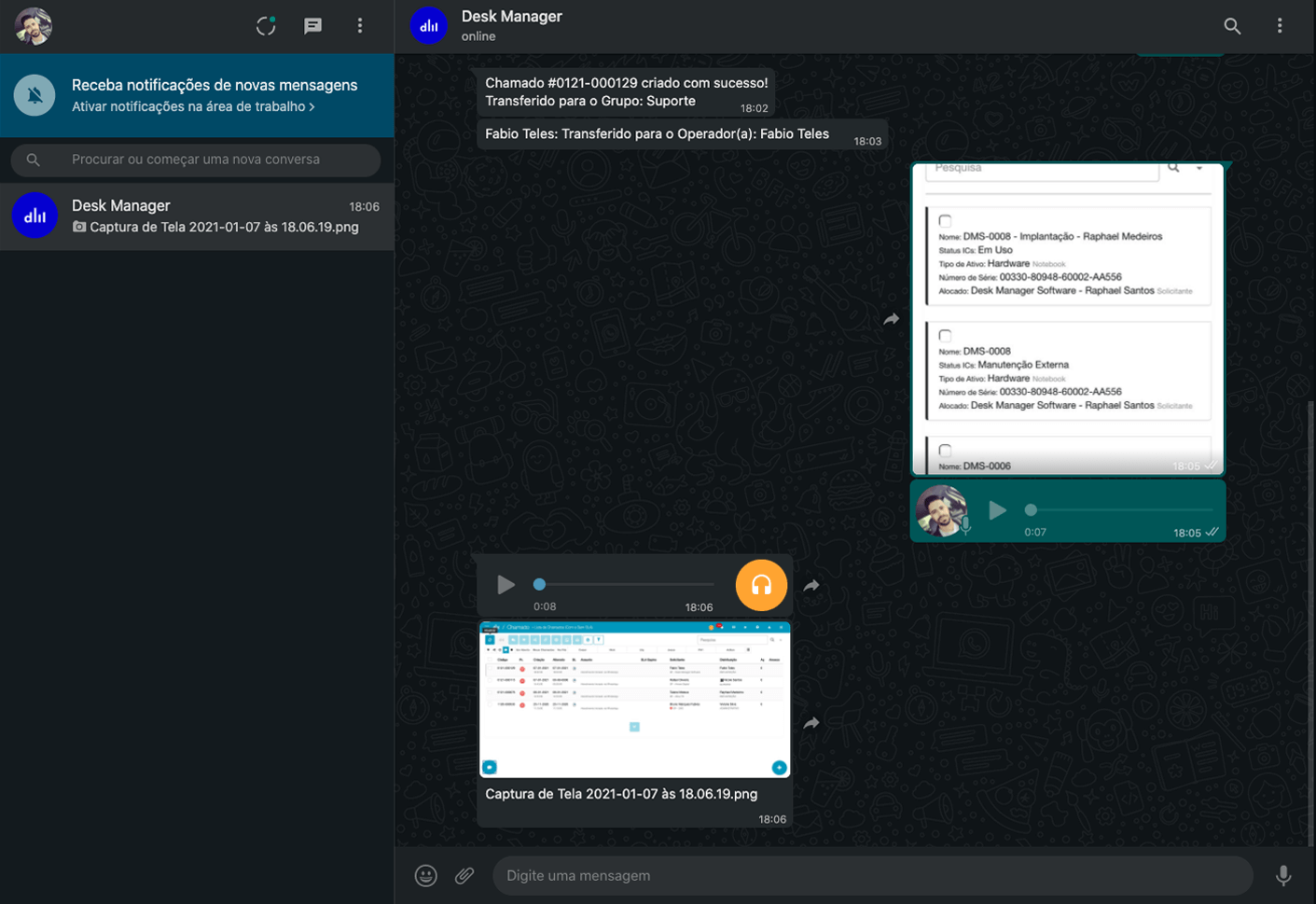Open the chat header options menu

click(x=1280, y=26)
